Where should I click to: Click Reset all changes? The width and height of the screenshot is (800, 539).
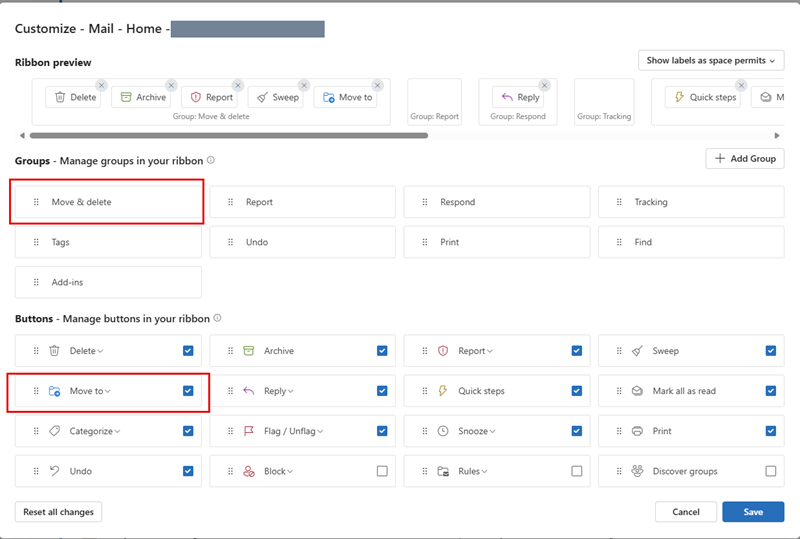(58, 512)
